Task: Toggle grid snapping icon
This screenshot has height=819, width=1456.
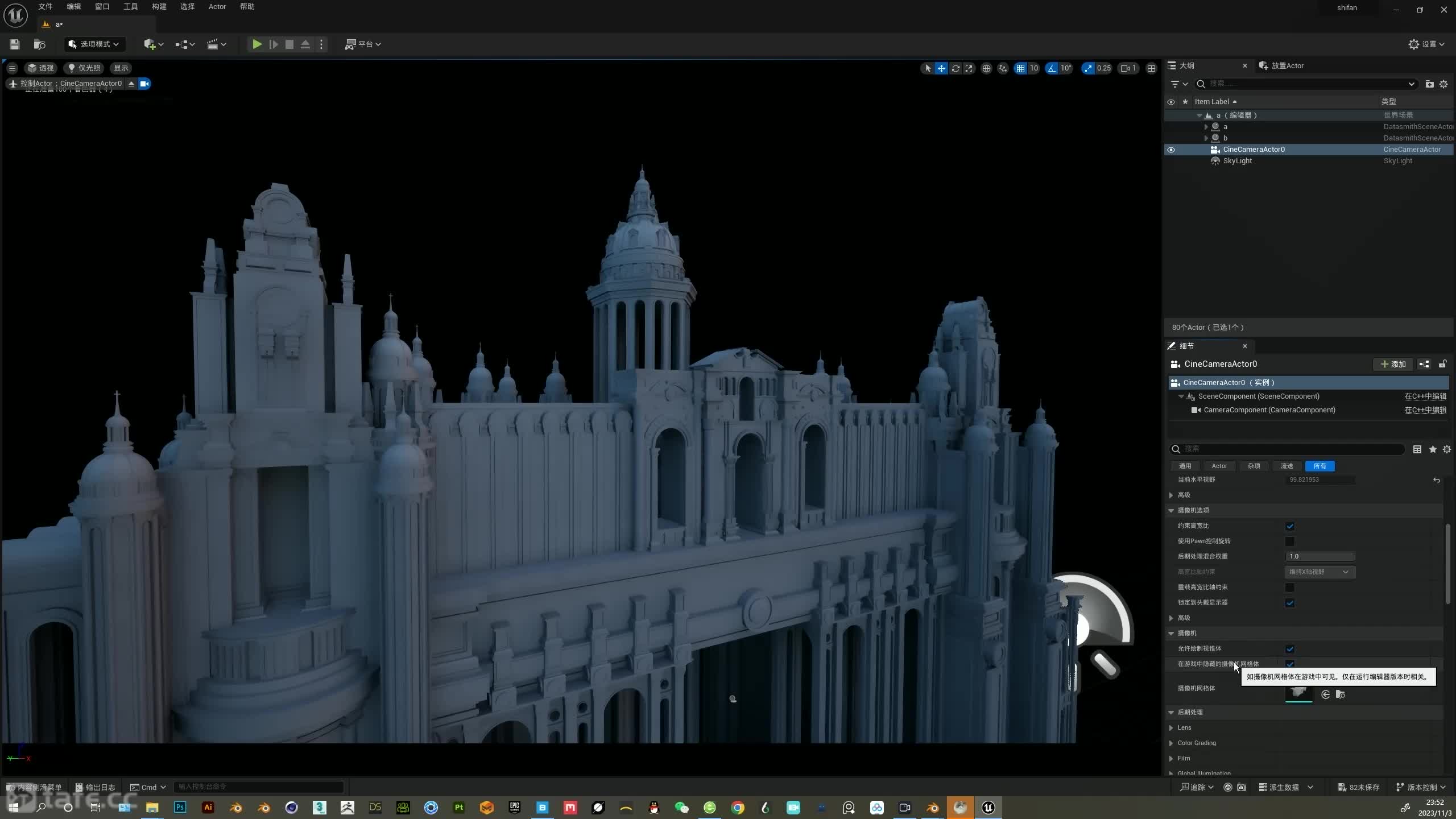Action: coord(1020,68)
